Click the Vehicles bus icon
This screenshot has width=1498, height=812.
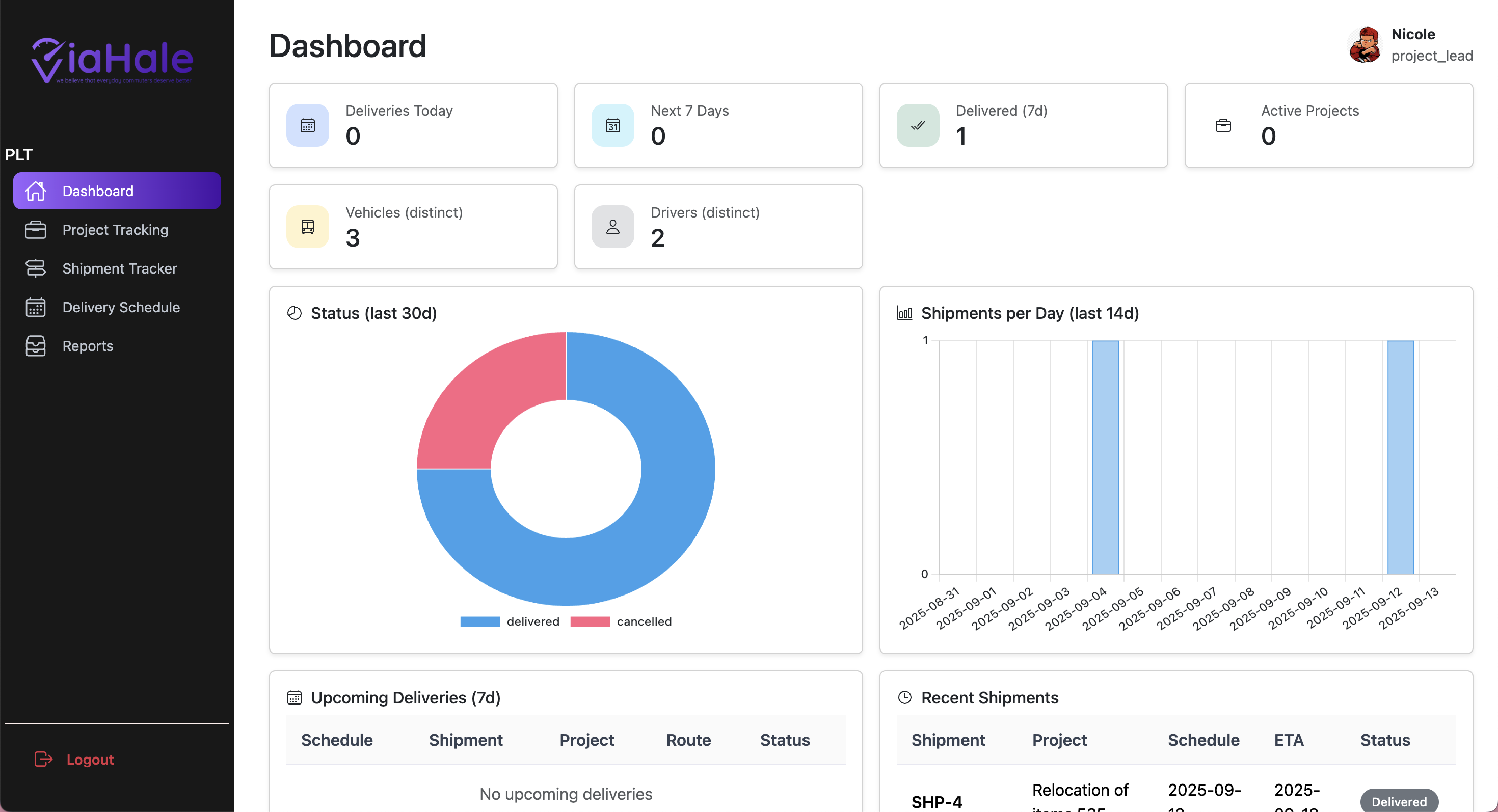(308, 227)
